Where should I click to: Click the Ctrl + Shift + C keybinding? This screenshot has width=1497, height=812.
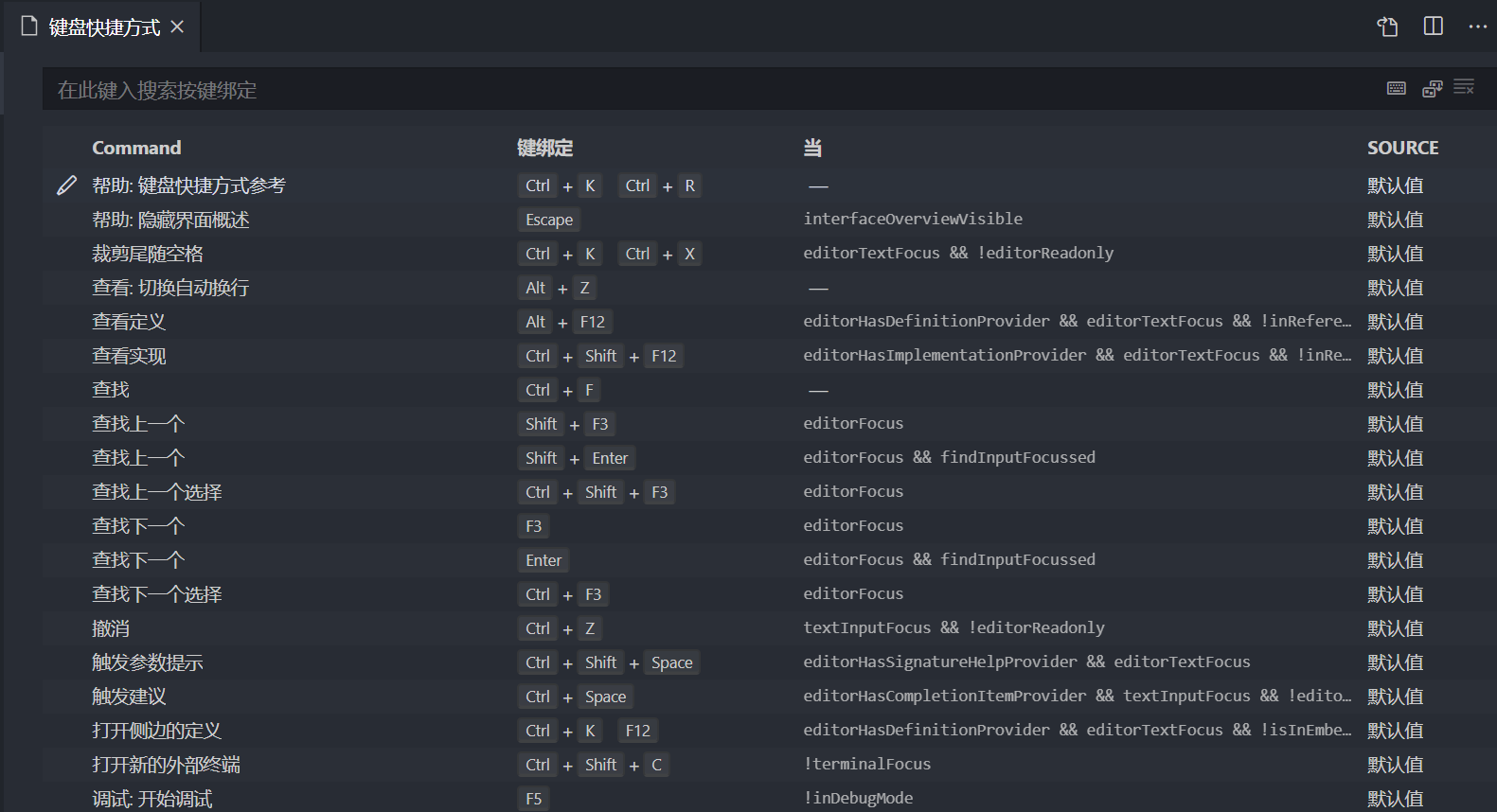pyautogui.click(x=594, y=765)
